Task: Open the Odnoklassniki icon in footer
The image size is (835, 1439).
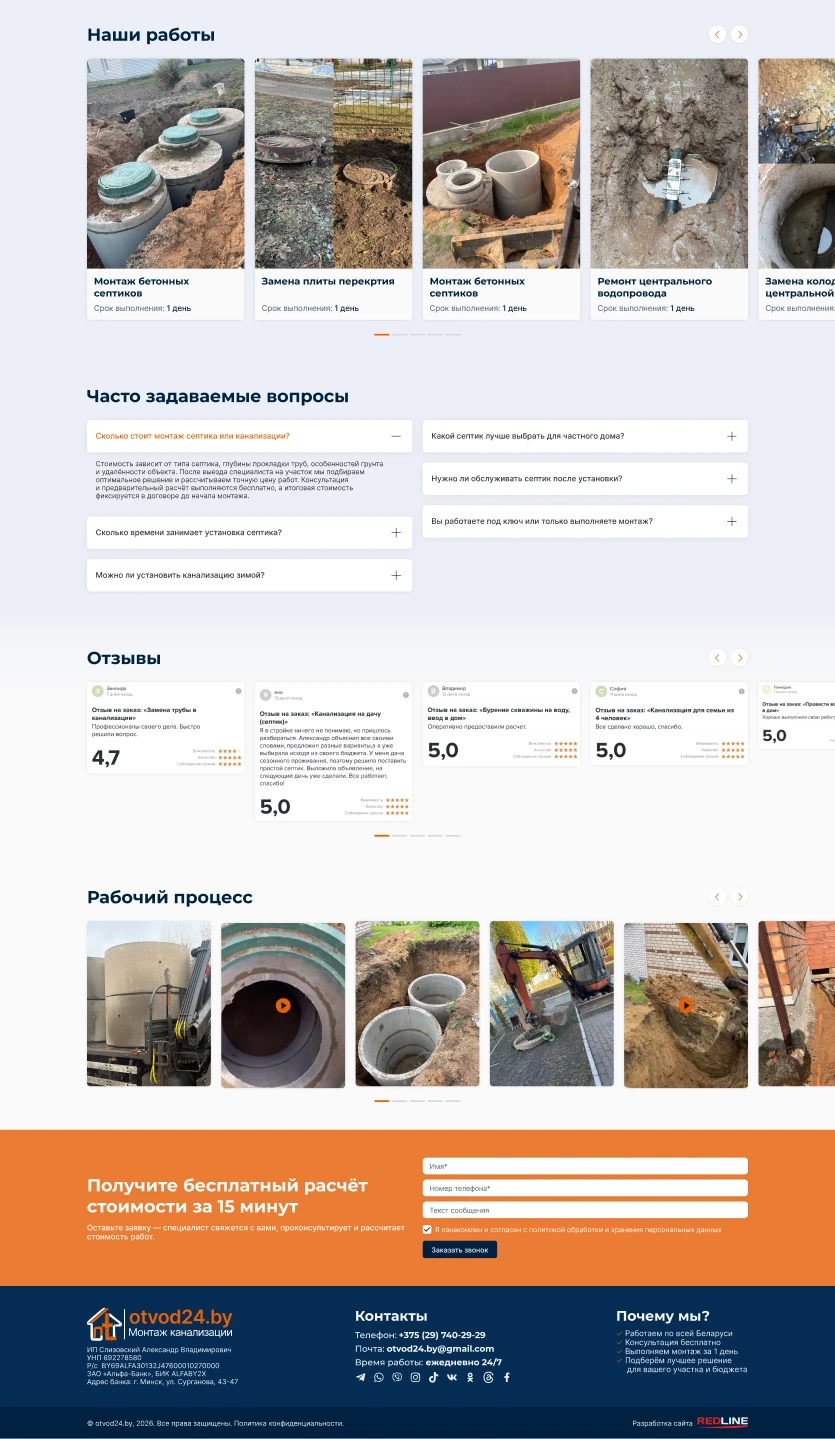Action: click(x=470, y=1377)
